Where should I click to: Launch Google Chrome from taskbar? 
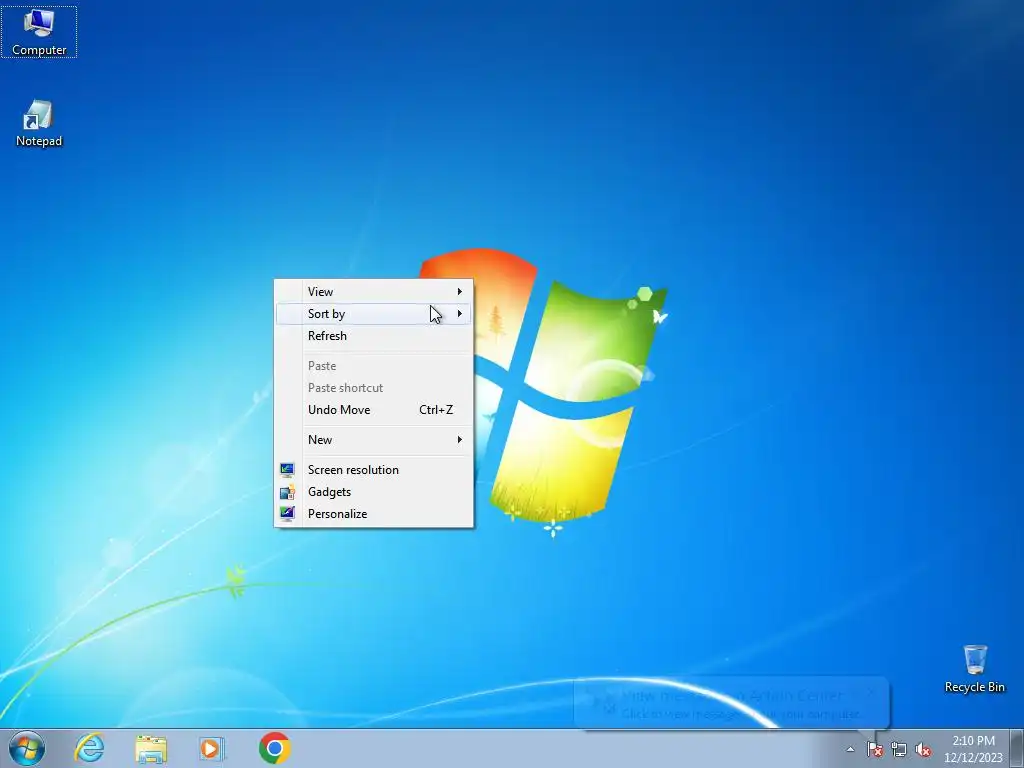tap(274, 748)
